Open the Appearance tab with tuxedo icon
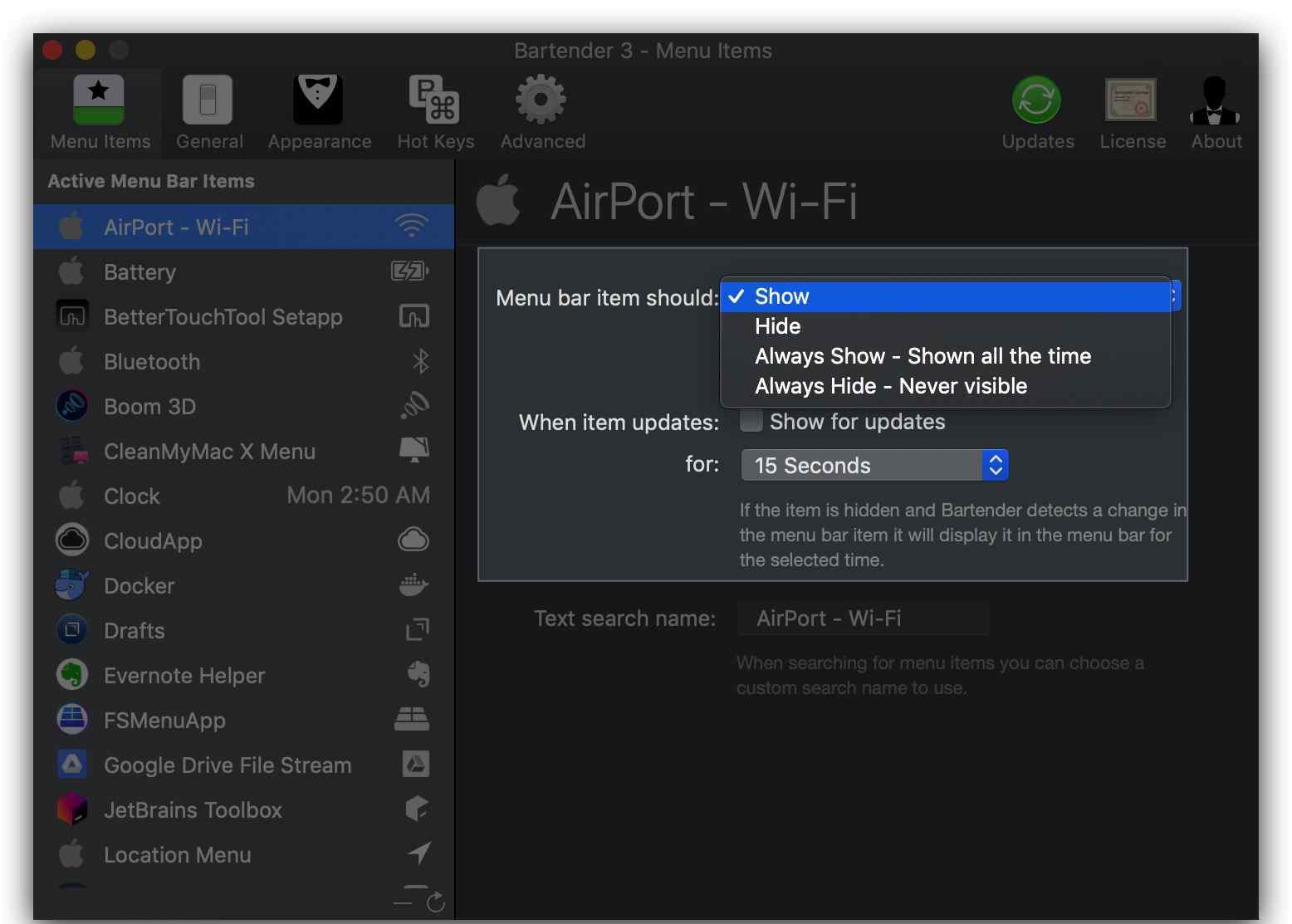The width and height of the screenshot is (1292, 924). [x=319, y=113]
